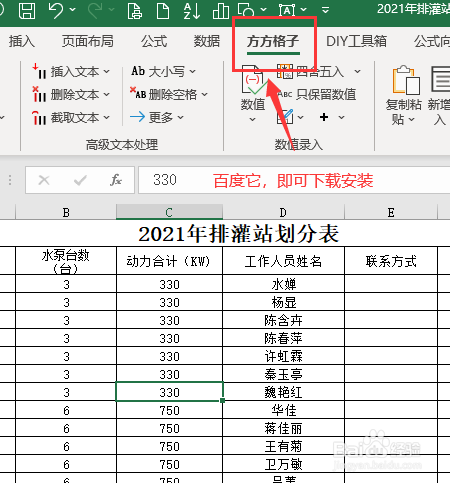Click the cell containing 魏艳红
Viewport: 450px width, 483px height.
(x=283, y=392)
